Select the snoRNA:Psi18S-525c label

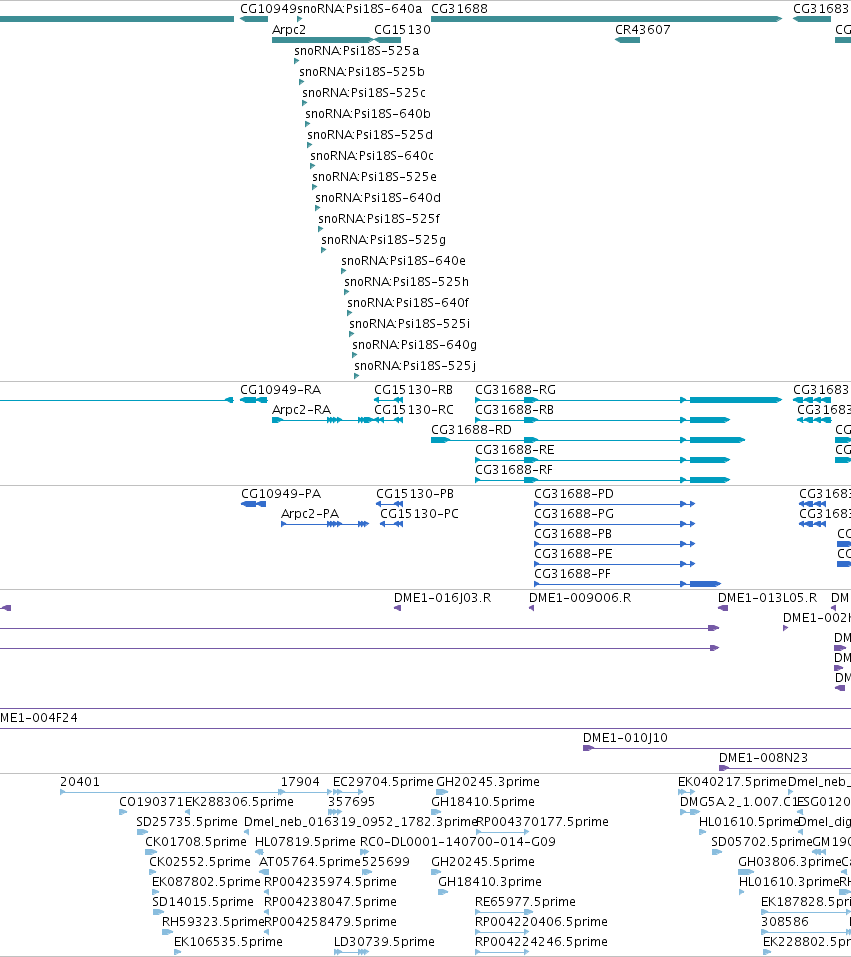pos(364,93)
